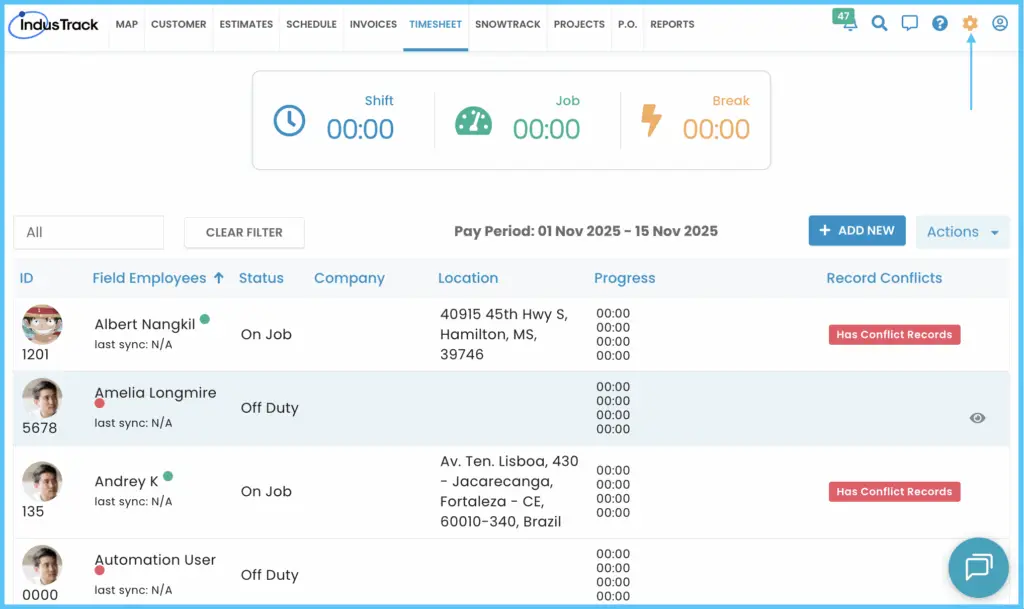1024x609 pixels.
Task: Click the ADD NEW button
Action: pyautogui.click(x=857, y=230)
